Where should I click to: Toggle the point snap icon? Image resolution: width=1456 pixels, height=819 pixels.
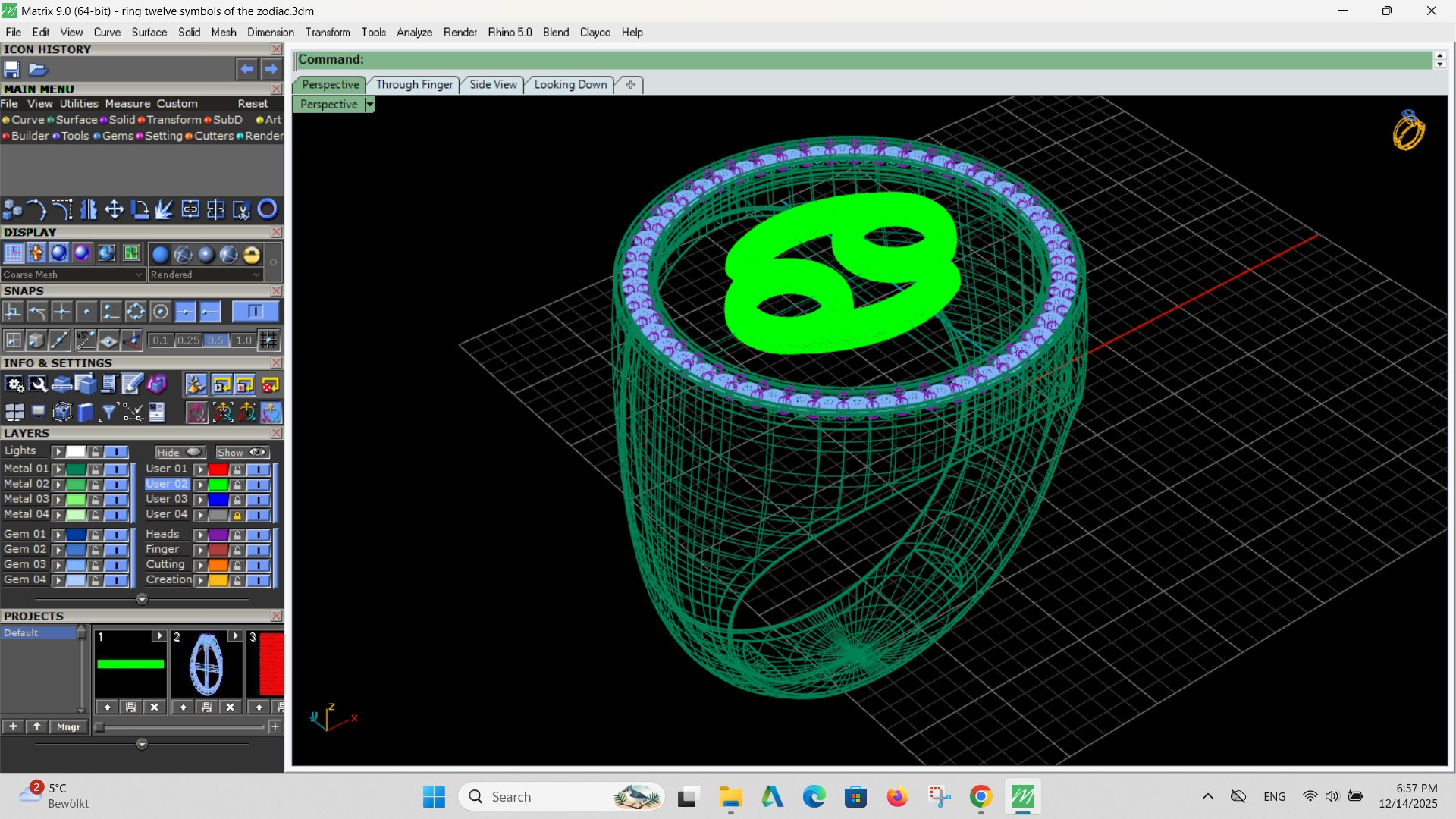tap(86, 312)
